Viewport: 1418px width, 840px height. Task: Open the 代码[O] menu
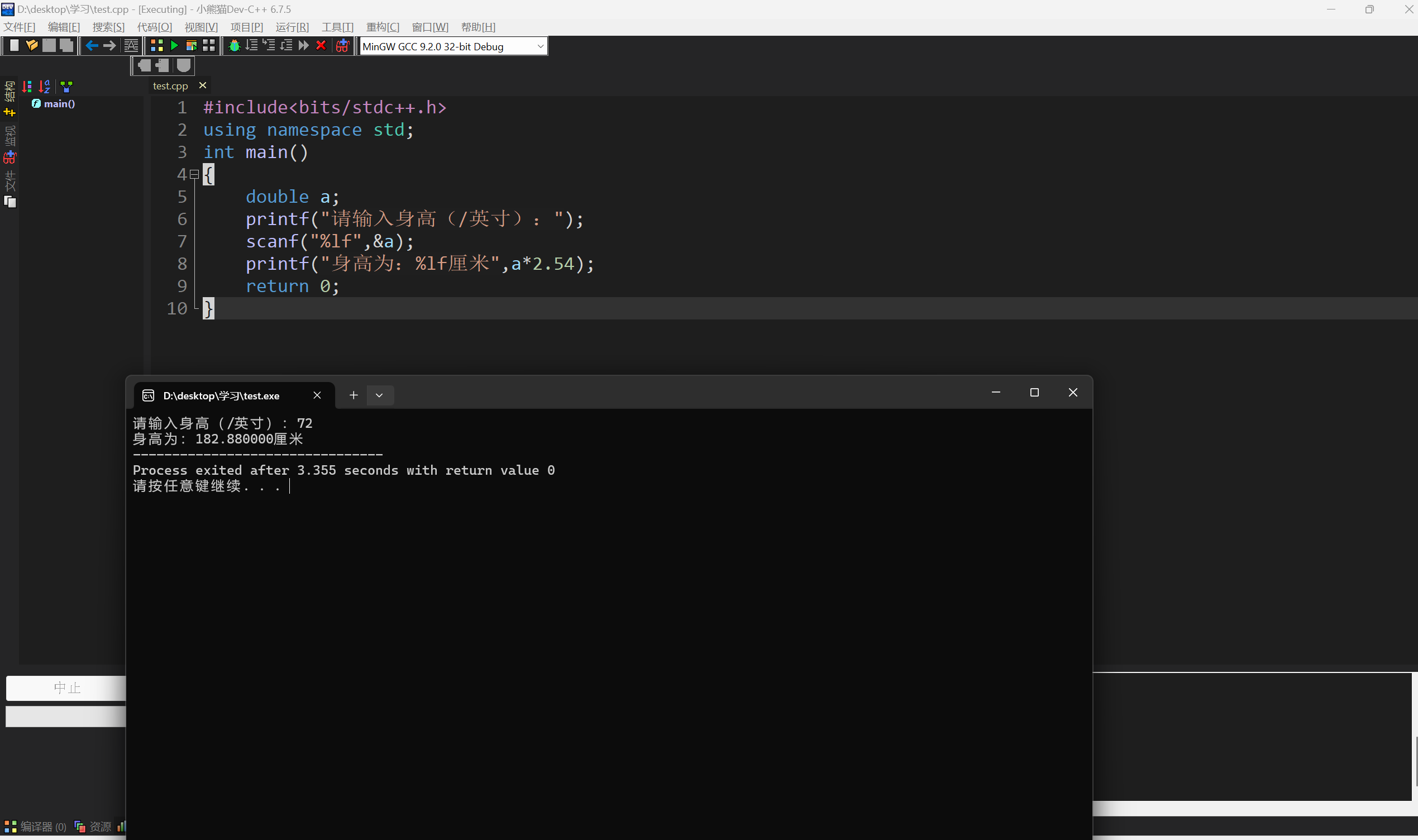tap(155, 27)
